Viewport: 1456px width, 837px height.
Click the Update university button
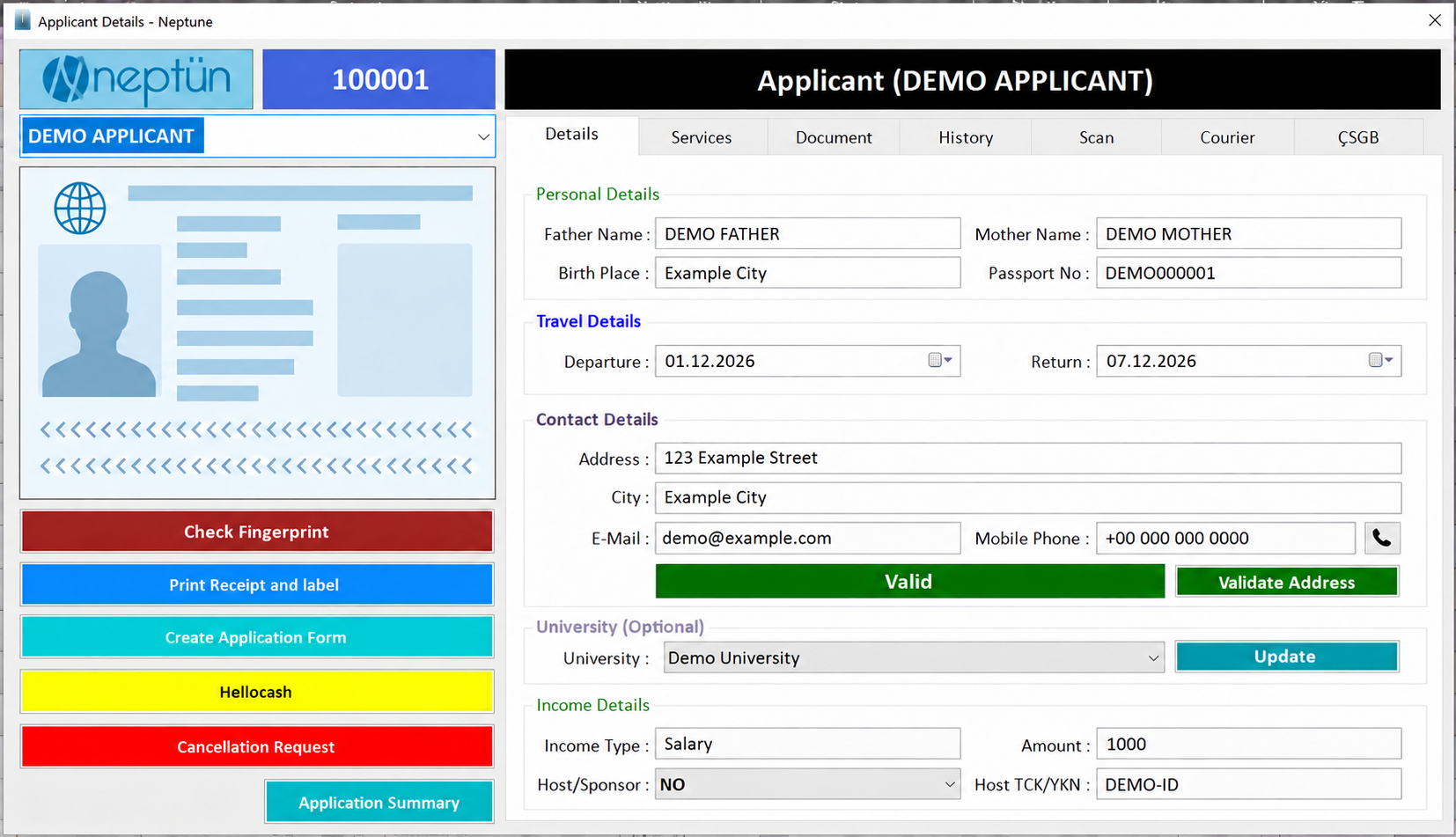point(1287,657)
